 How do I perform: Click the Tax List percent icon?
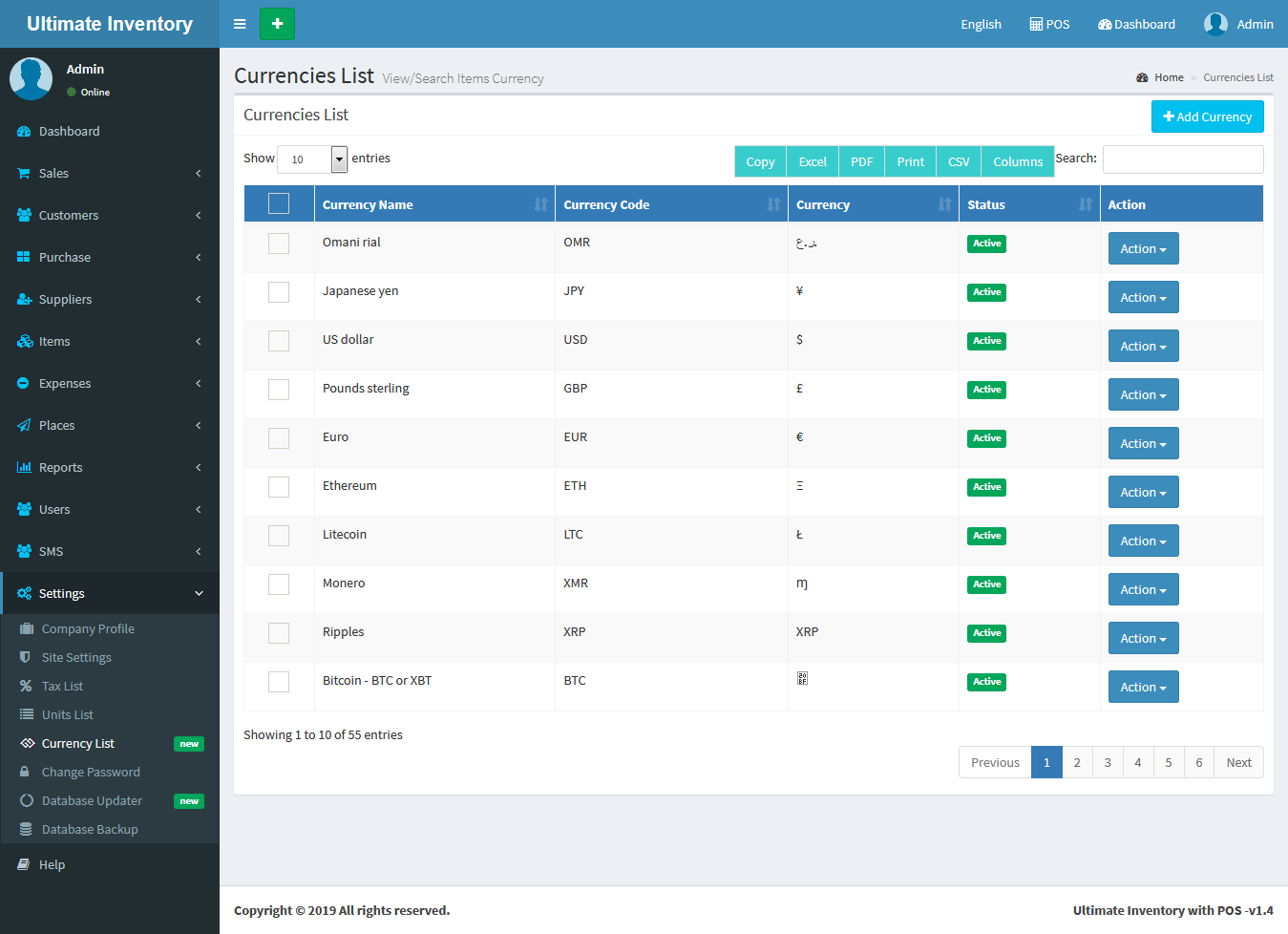click(26, 686)
